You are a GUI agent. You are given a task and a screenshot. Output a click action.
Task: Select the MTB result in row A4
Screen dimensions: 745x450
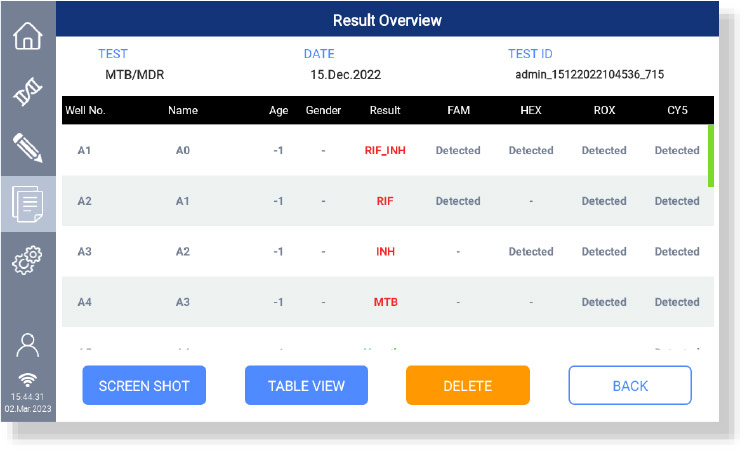385,302
